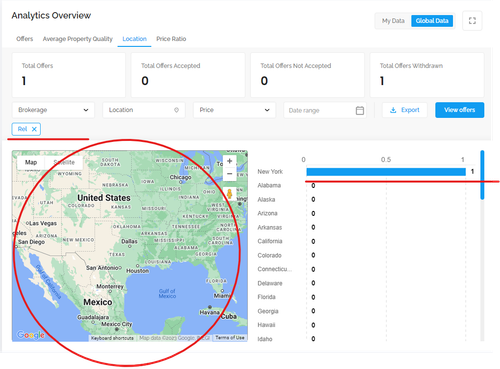Click the Google logo on the map
500x369 pixels.
pyautogui.click(x=31, y=335)
